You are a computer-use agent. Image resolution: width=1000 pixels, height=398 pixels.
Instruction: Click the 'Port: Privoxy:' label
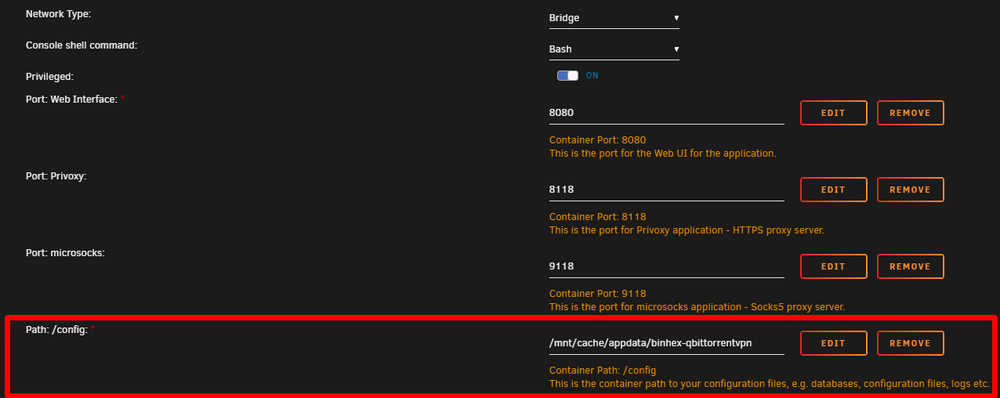pos(56,175)
